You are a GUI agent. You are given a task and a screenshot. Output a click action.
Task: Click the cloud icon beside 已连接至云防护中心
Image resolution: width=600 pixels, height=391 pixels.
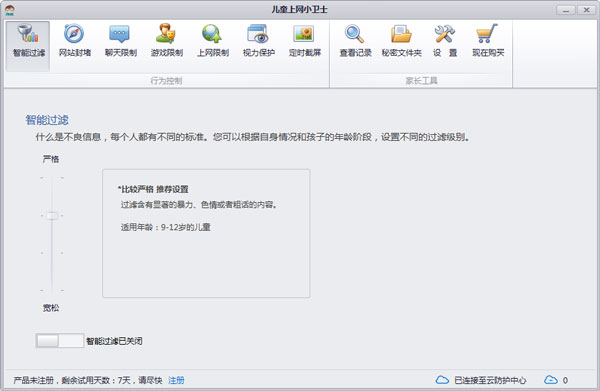442,380
